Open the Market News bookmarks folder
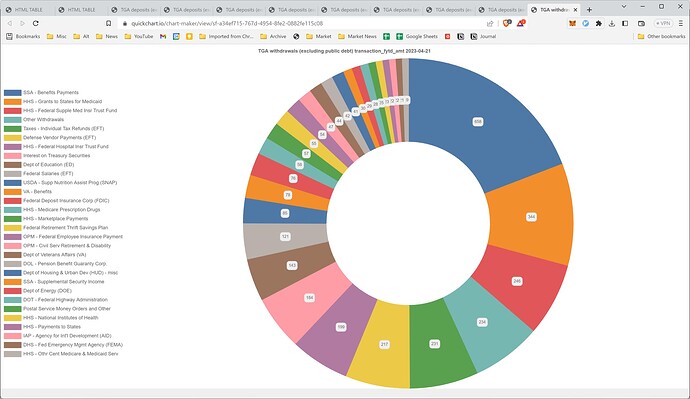Viewport: 690px width, 399px height. [357, 37]
